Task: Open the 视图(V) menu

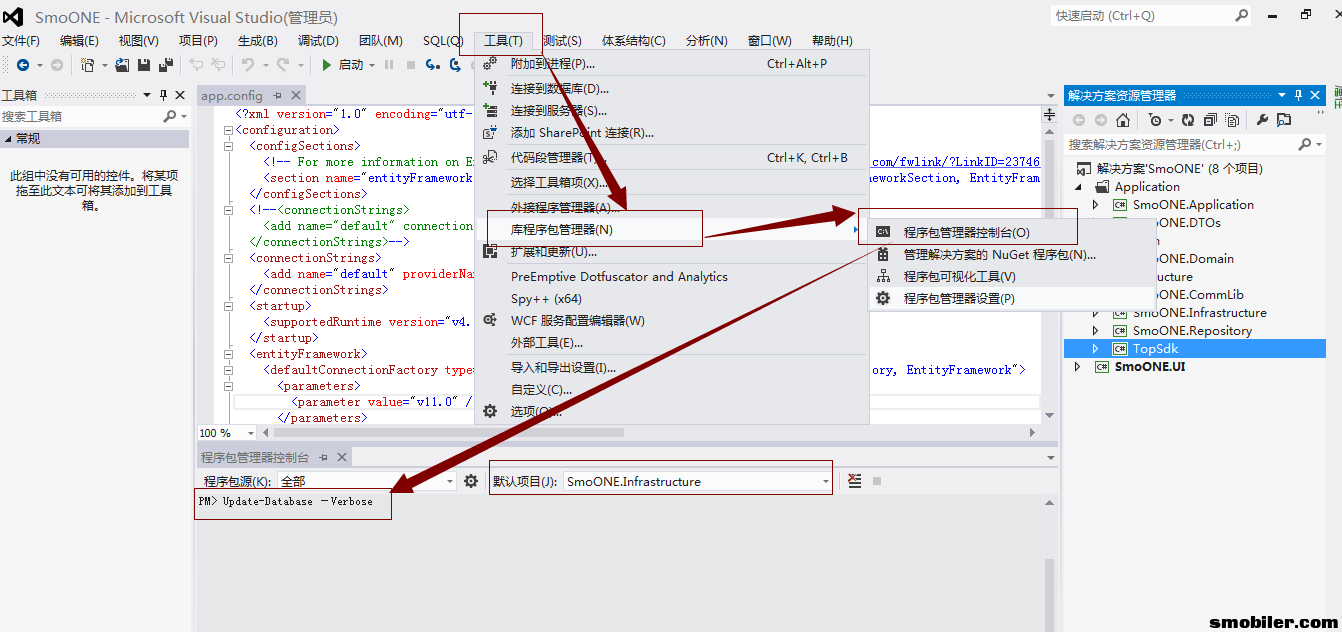Action: coord(138,41)
